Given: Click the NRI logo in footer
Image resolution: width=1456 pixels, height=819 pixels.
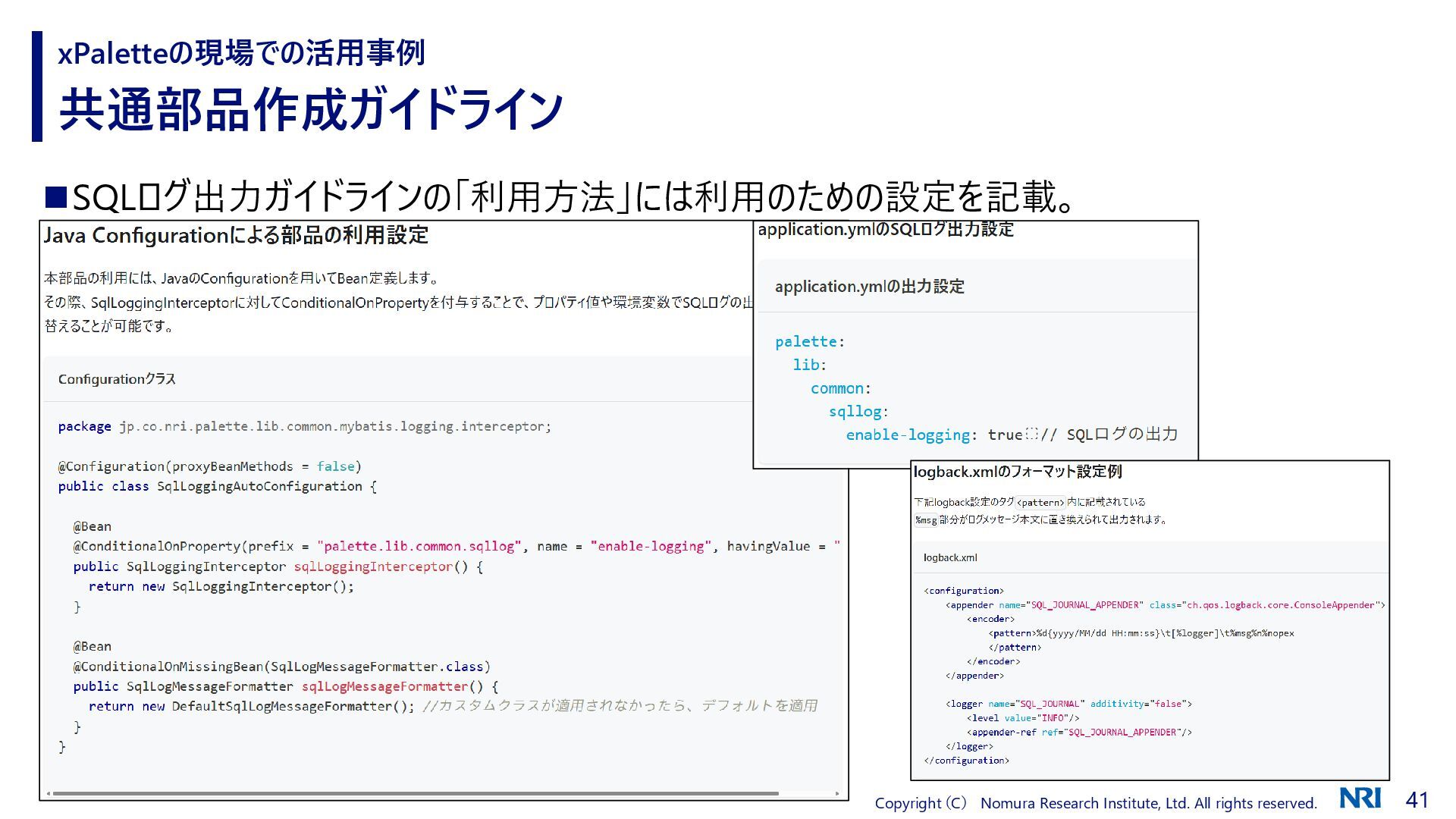Looking at the screenshot, I should click(x=1360, y=799).
